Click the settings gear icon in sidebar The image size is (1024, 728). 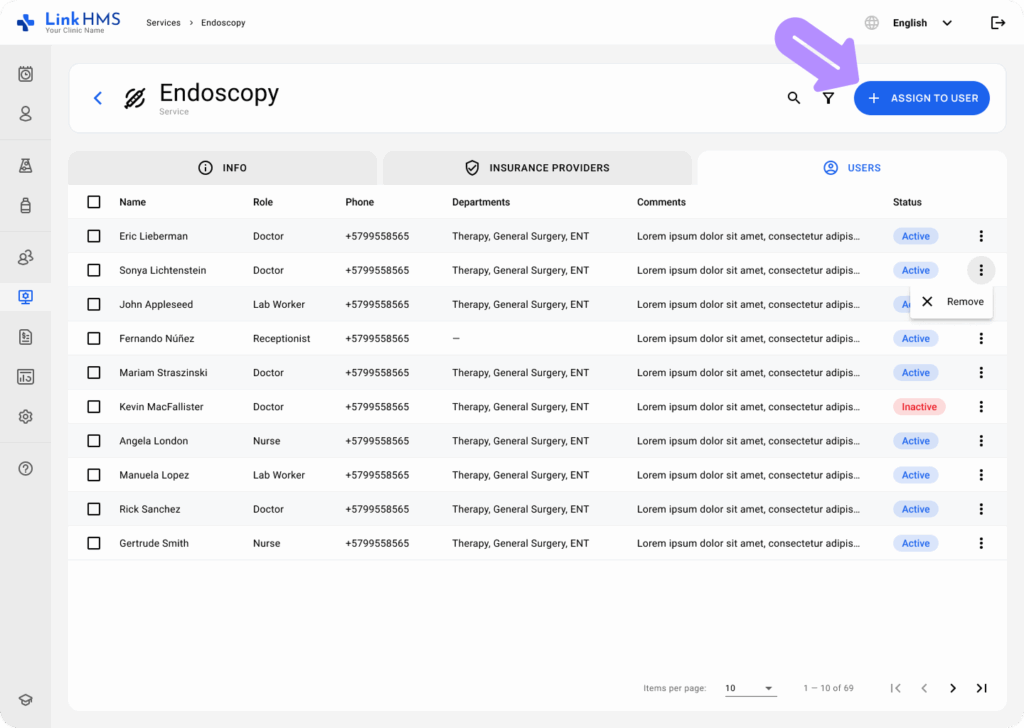(25, 416)
